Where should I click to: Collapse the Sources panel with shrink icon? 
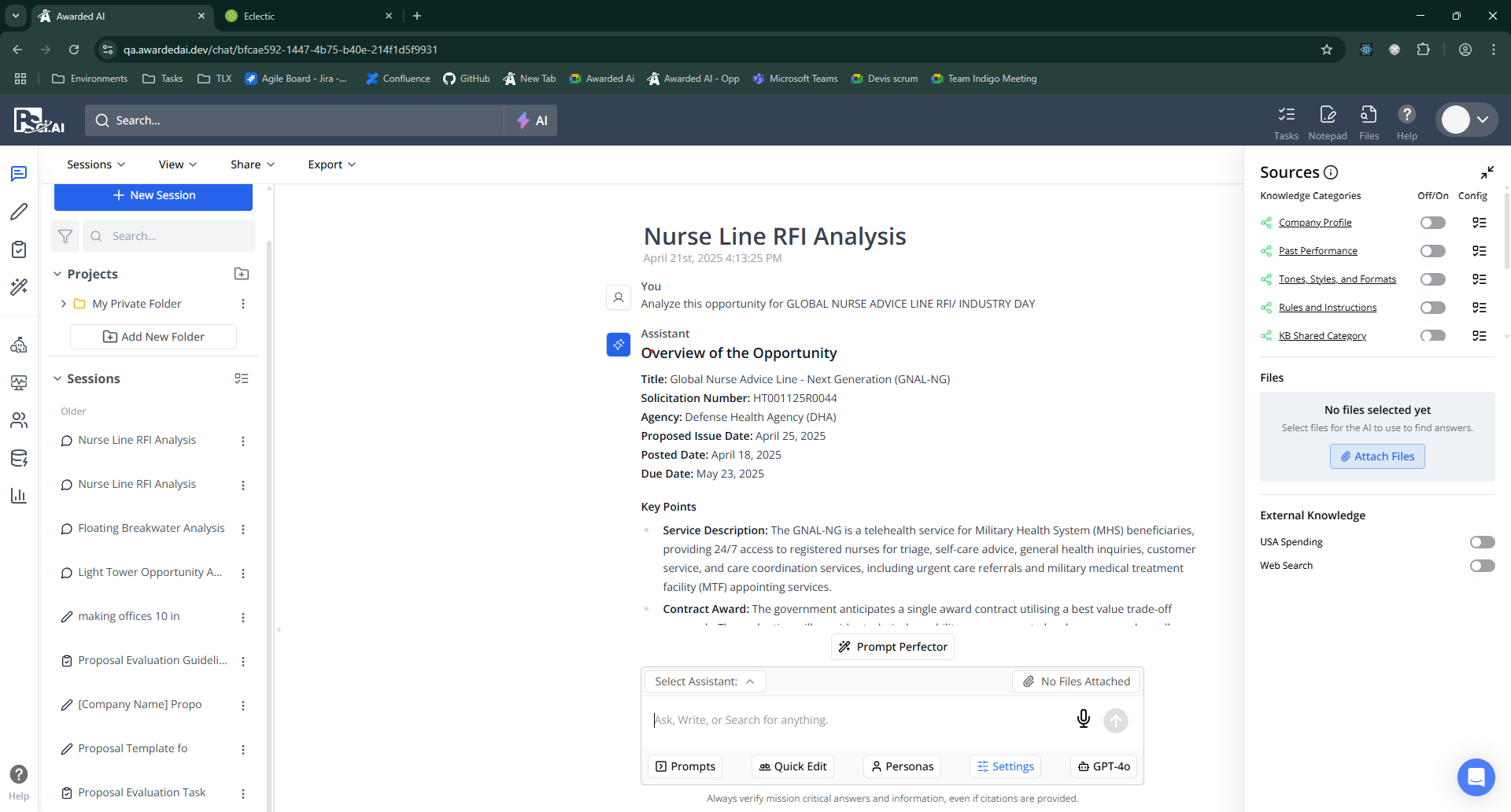(1487, 172)
